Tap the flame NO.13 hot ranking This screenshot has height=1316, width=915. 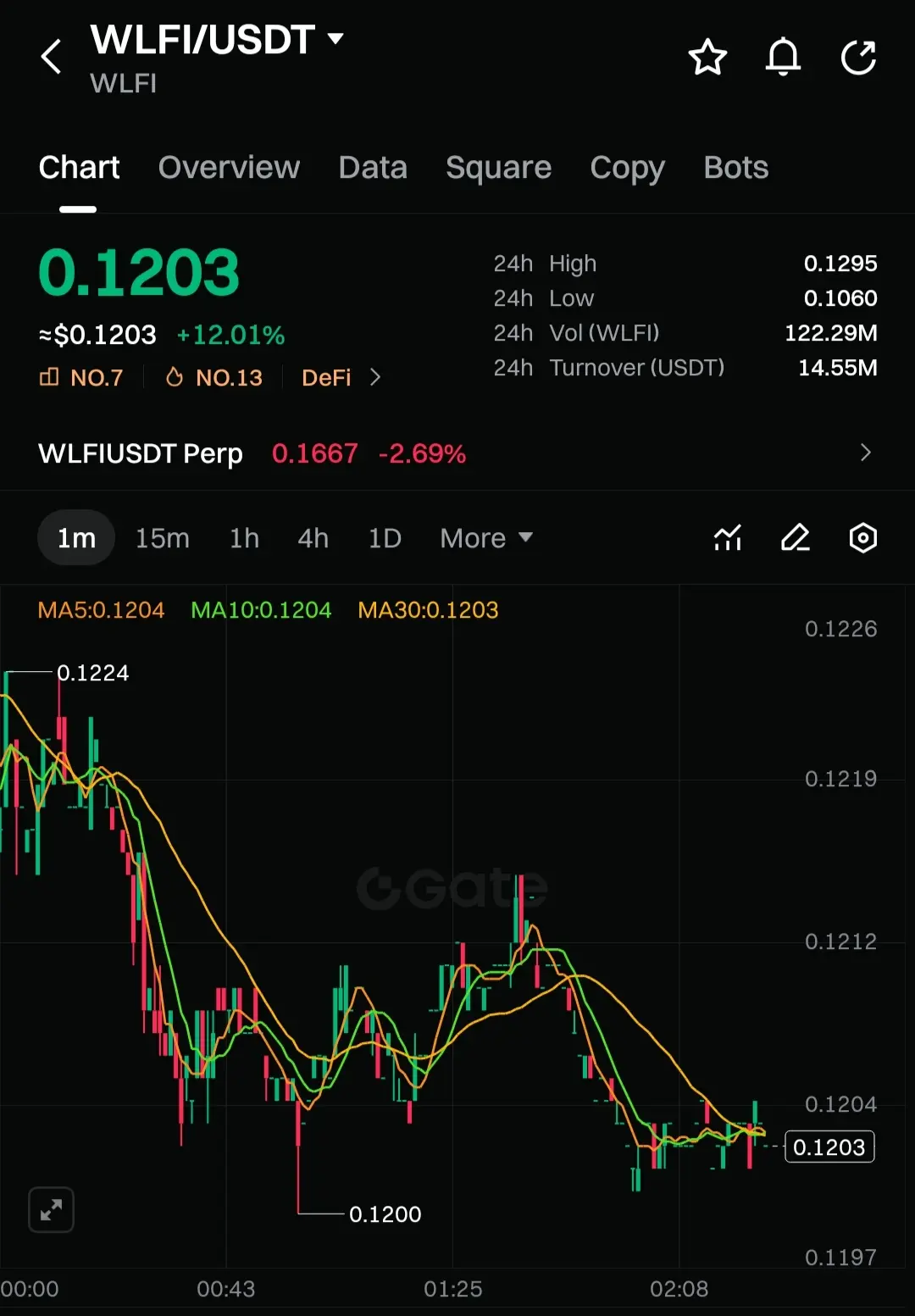[213, 377]
